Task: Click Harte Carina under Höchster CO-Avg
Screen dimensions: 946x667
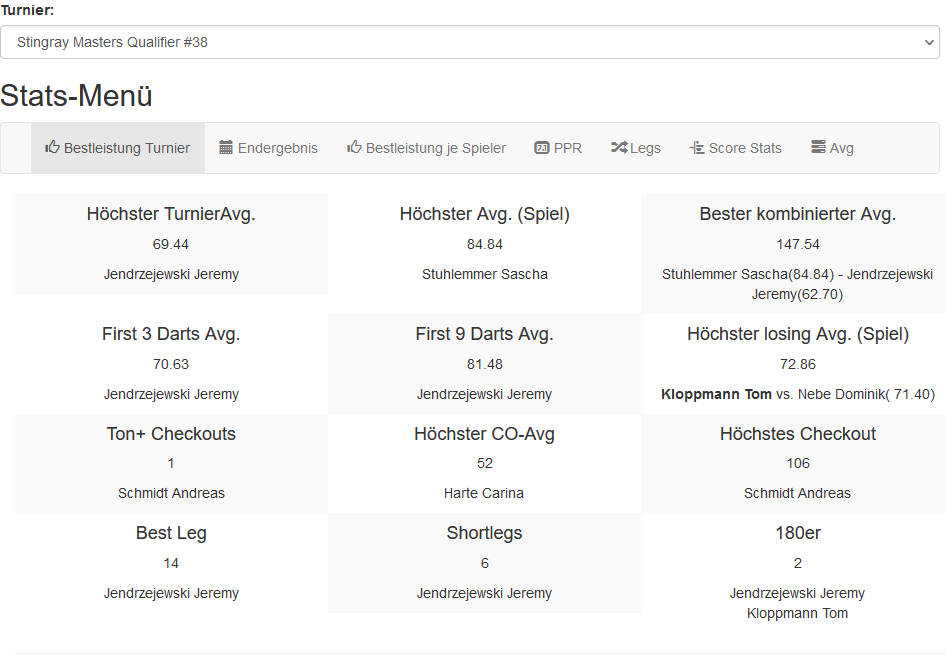Action: pos(484,493)
